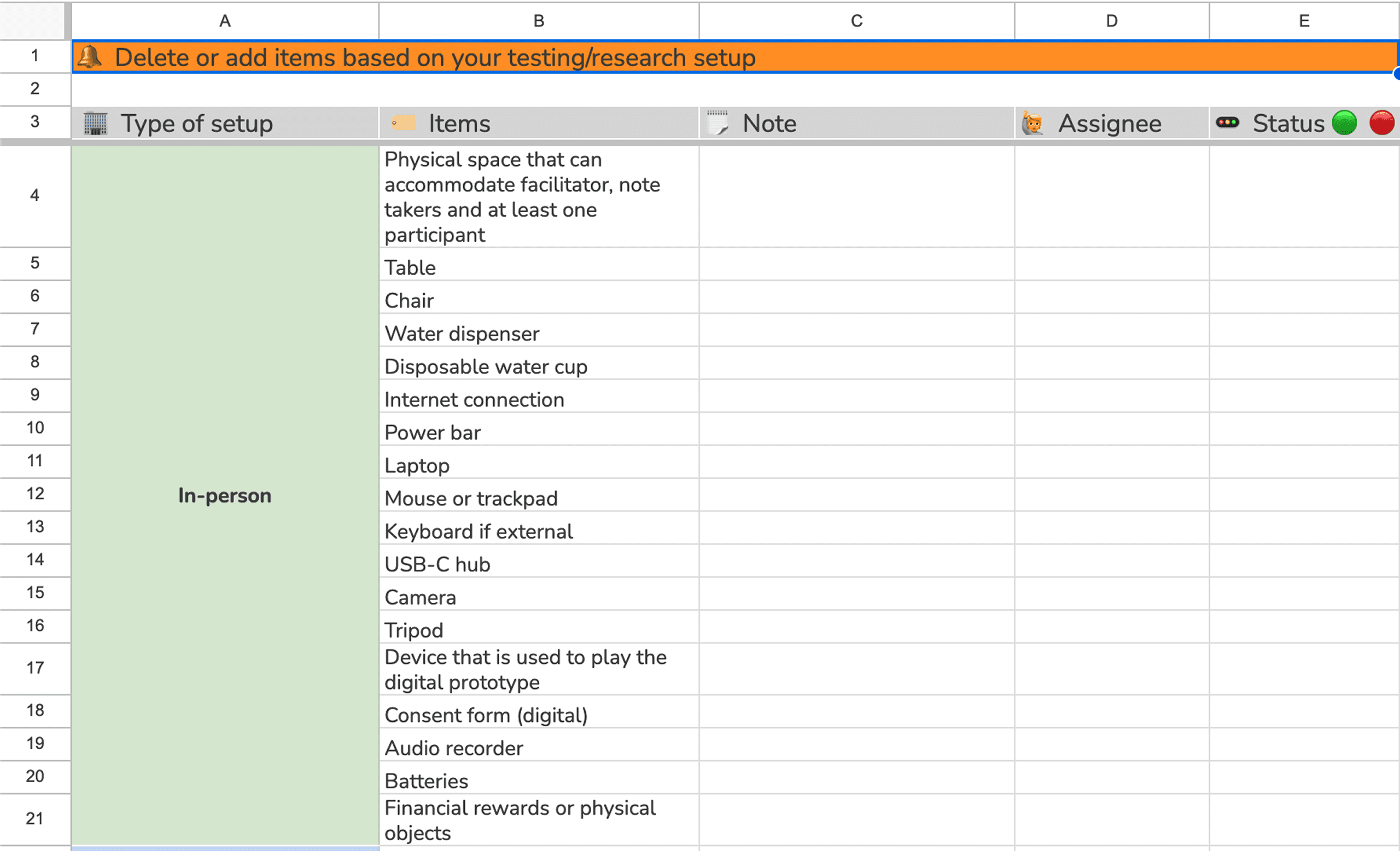Click the row 21 header
Screen dimensions: 1400x851
coord(34,818)
